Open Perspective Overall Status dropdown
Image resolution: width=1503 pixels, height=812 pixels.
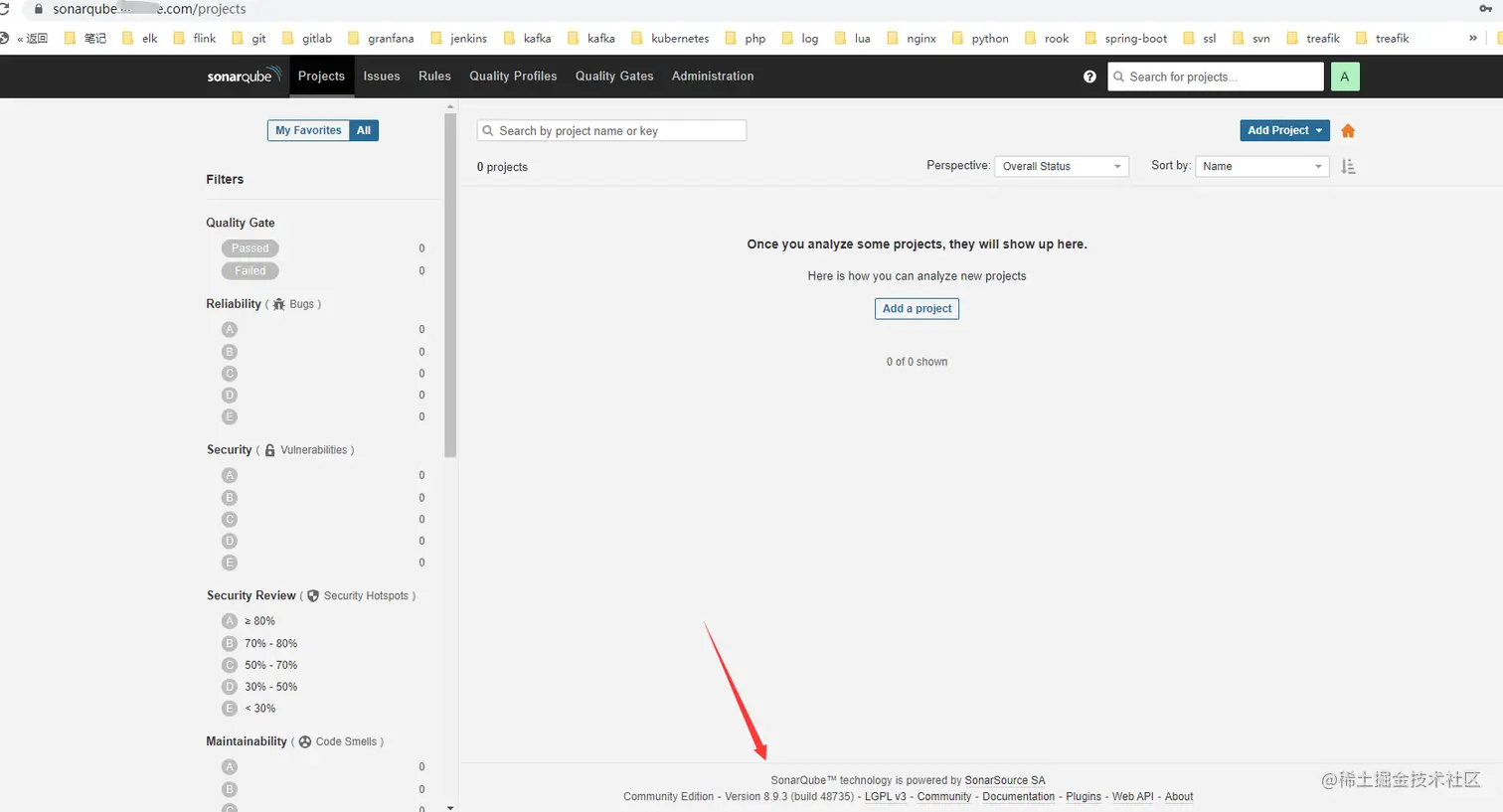pos(1061,166)
